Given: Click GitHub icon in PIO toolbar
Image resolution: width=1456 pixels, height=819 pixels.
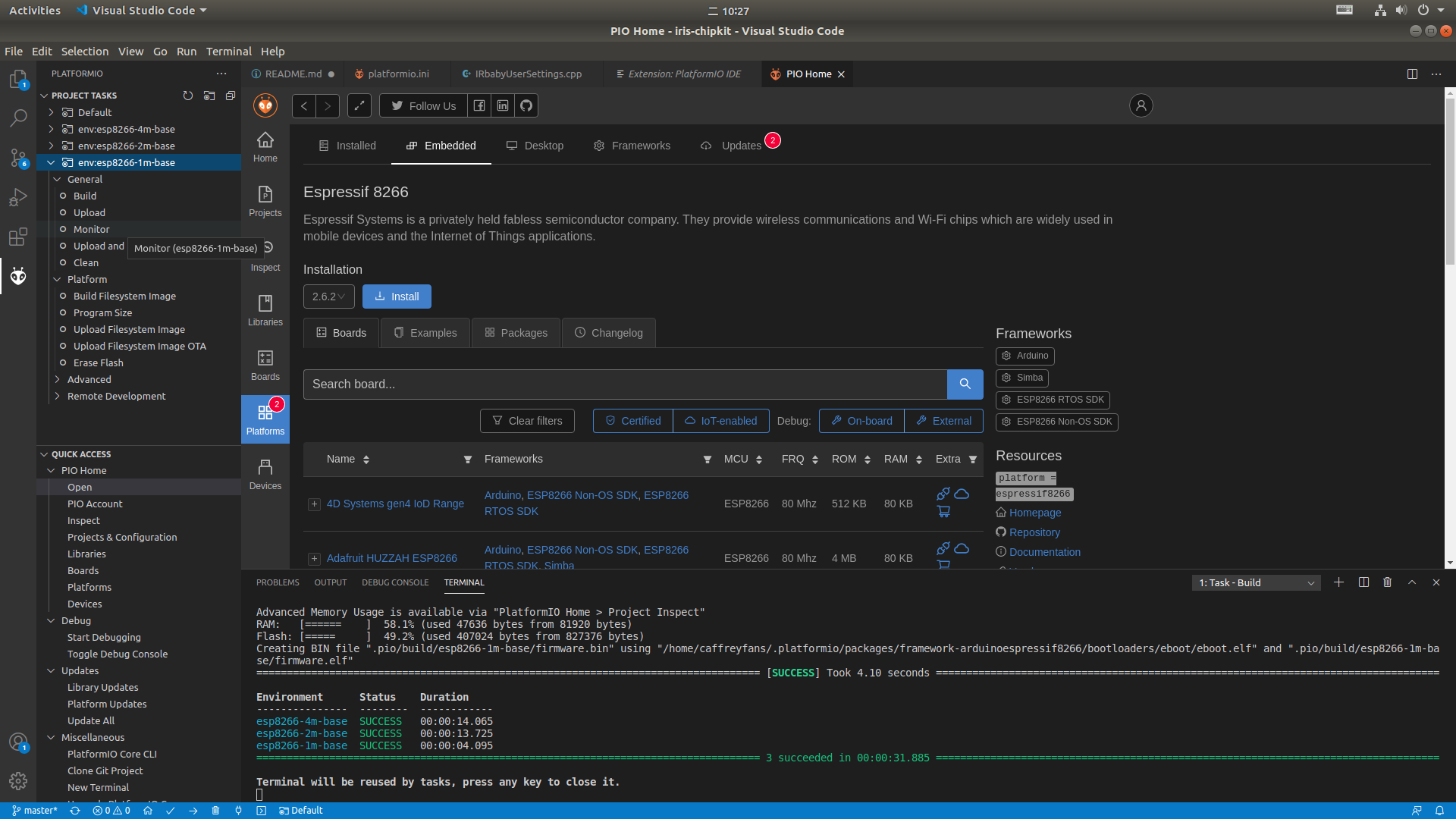Looking at the screenshot, I should 526,106.
